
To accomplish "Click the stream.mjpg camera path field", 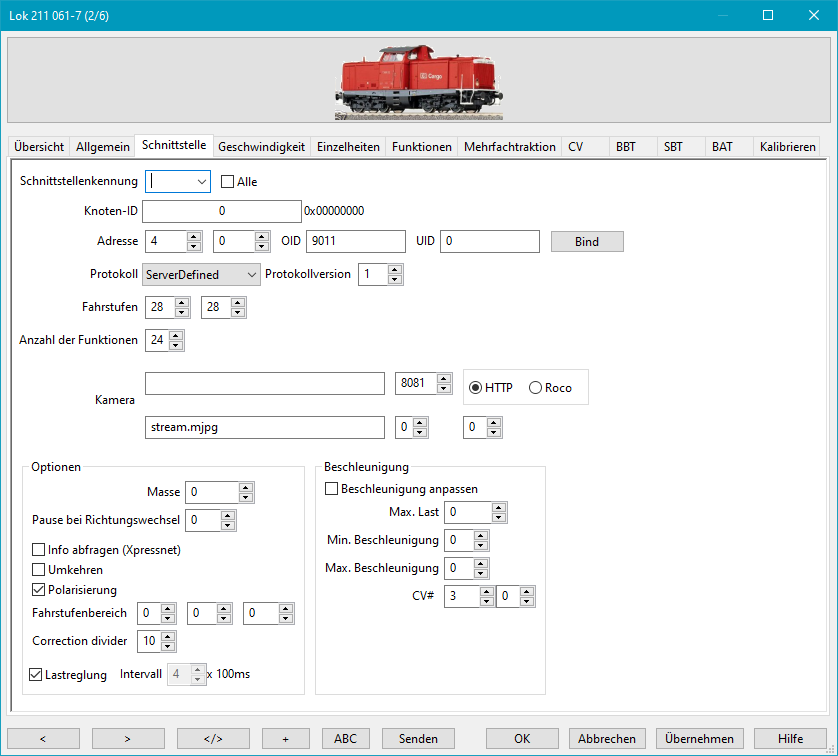I will [264, 428].
